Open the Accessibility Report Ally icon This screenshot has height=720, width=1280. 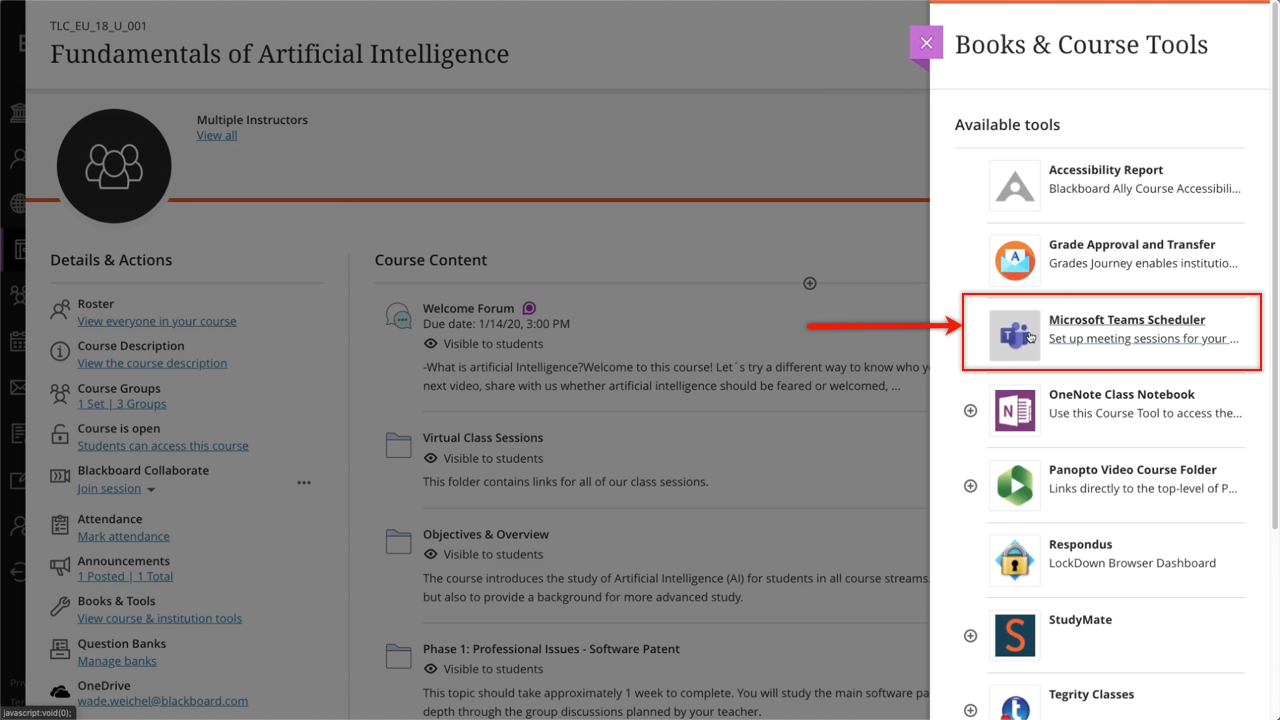point(1014,186)
